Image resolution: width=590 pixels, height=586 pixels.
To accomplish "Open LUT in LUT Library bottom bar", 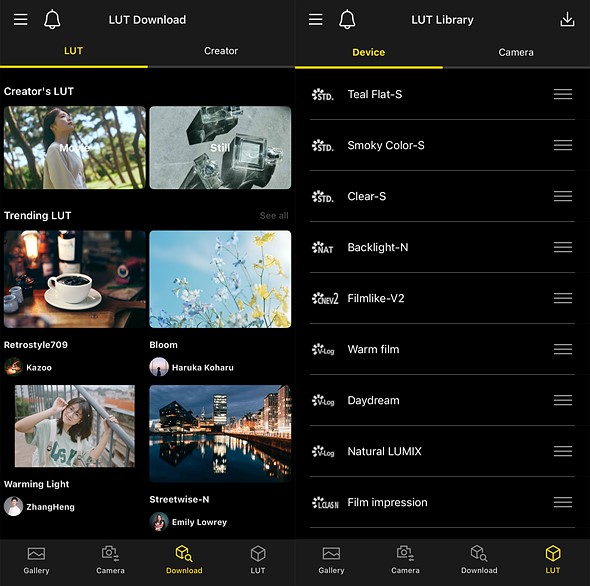I will coord(553,560).
